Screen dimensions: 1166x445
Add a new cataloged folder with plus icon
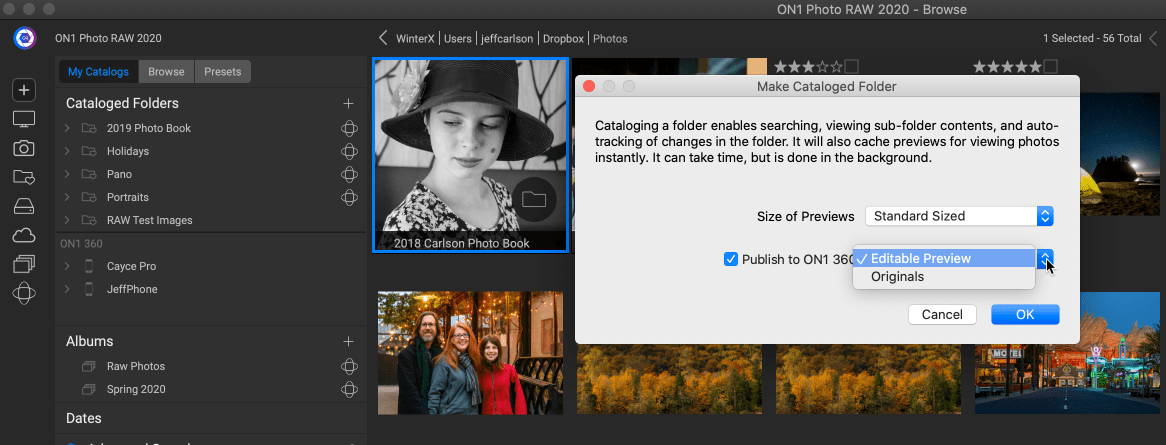348,103
